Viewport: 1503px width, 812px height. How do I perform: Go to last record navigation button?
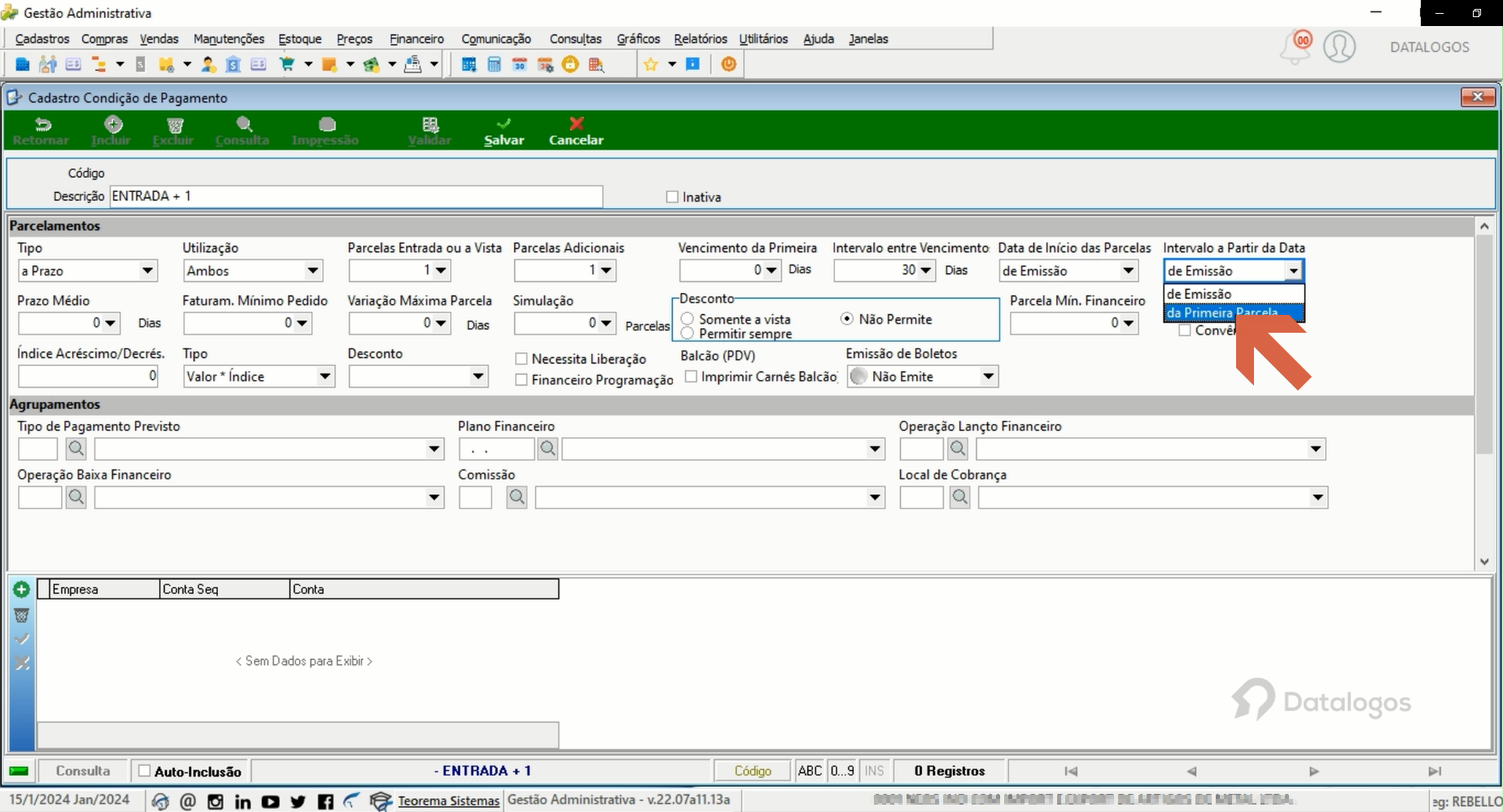click(x=1435, y=771)
